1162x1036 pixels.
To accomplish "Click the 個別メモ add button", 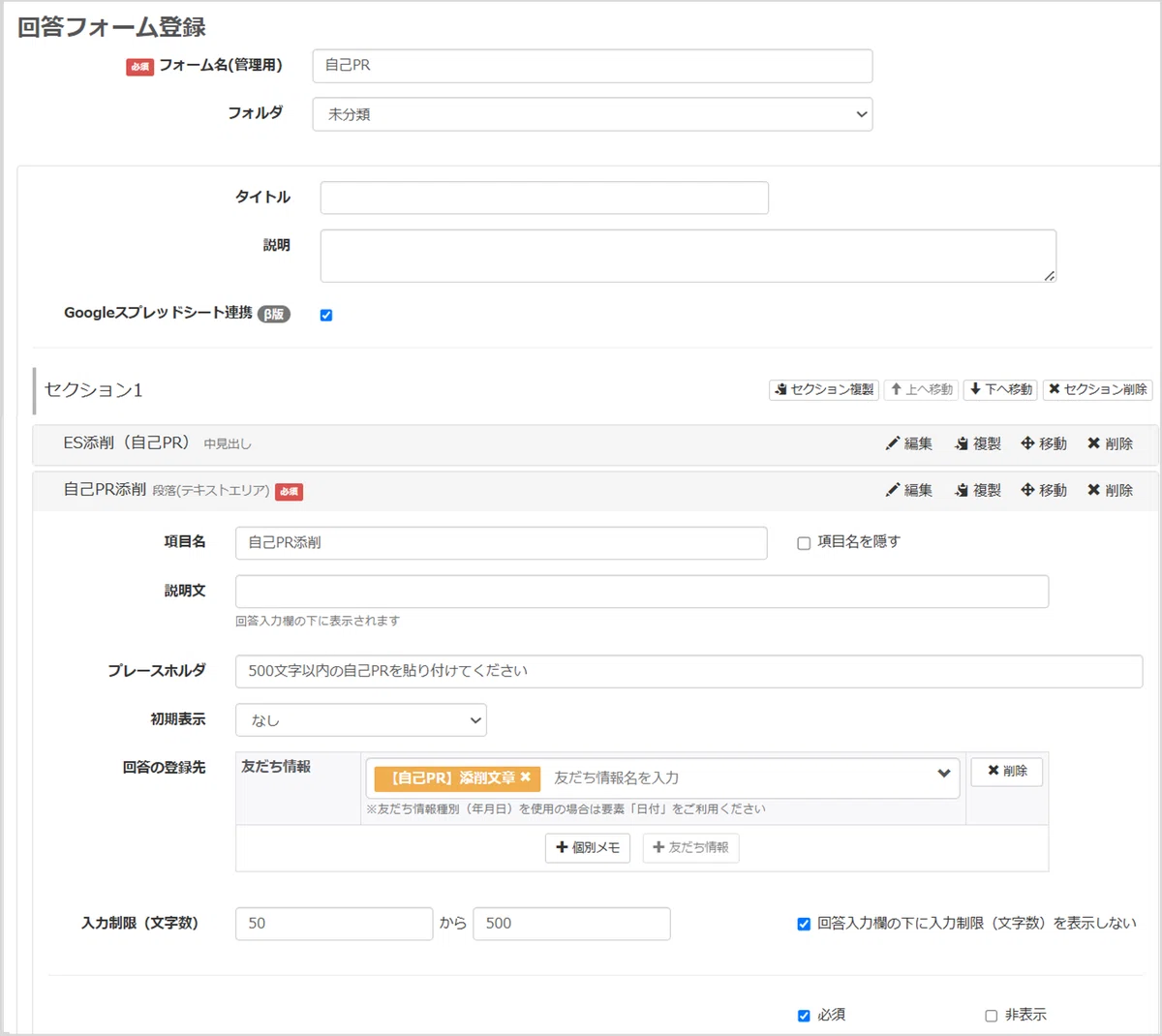I will [x=588, y=848].
